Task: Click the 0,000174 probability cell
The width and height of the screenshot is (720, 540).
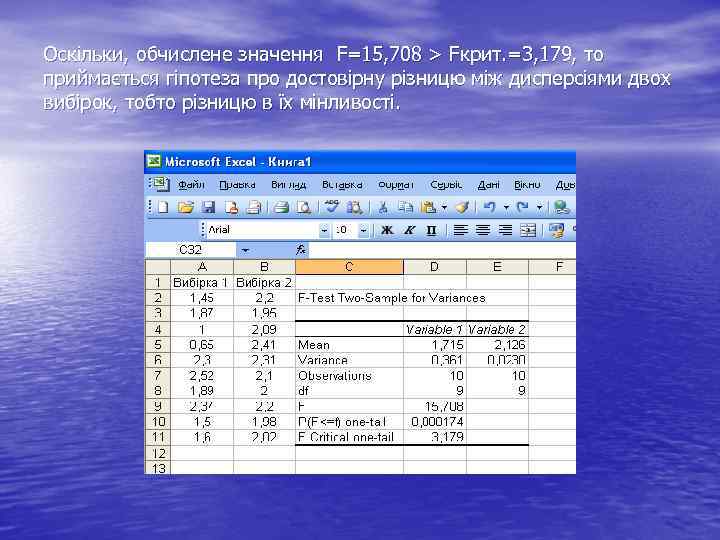Action: point(434,422)
